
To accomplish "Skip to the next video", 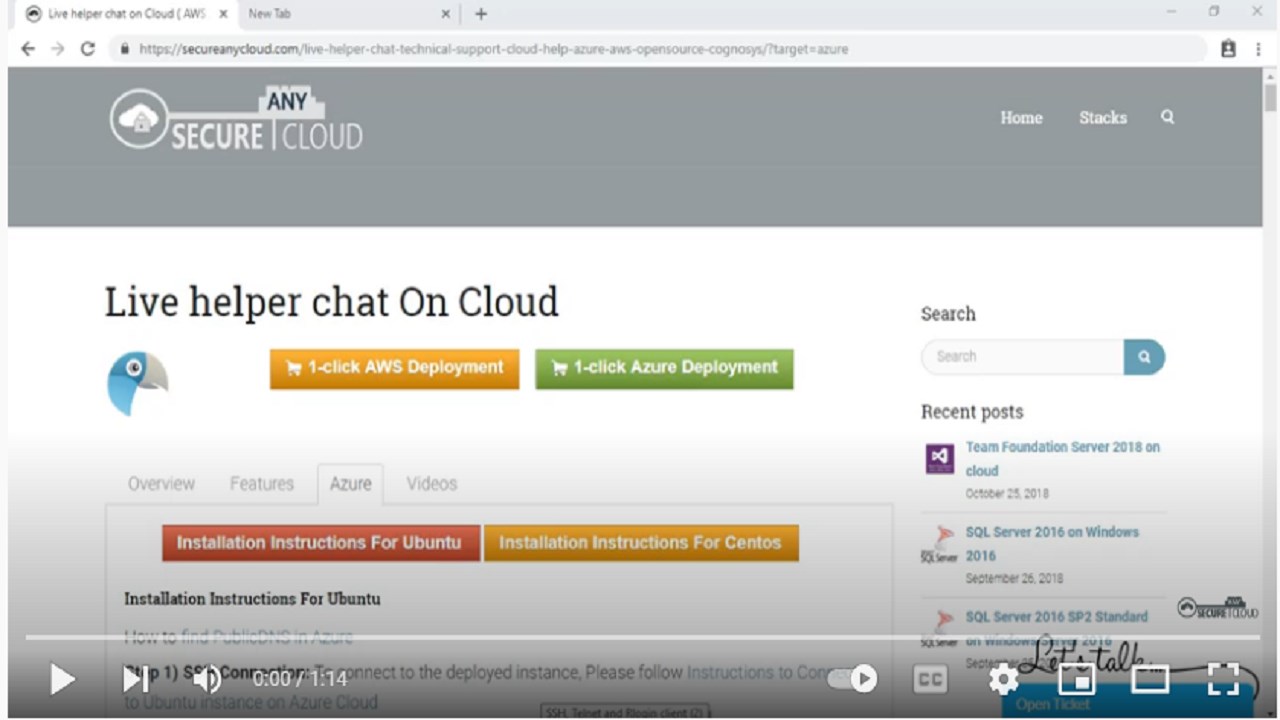I will coord(135,680).
